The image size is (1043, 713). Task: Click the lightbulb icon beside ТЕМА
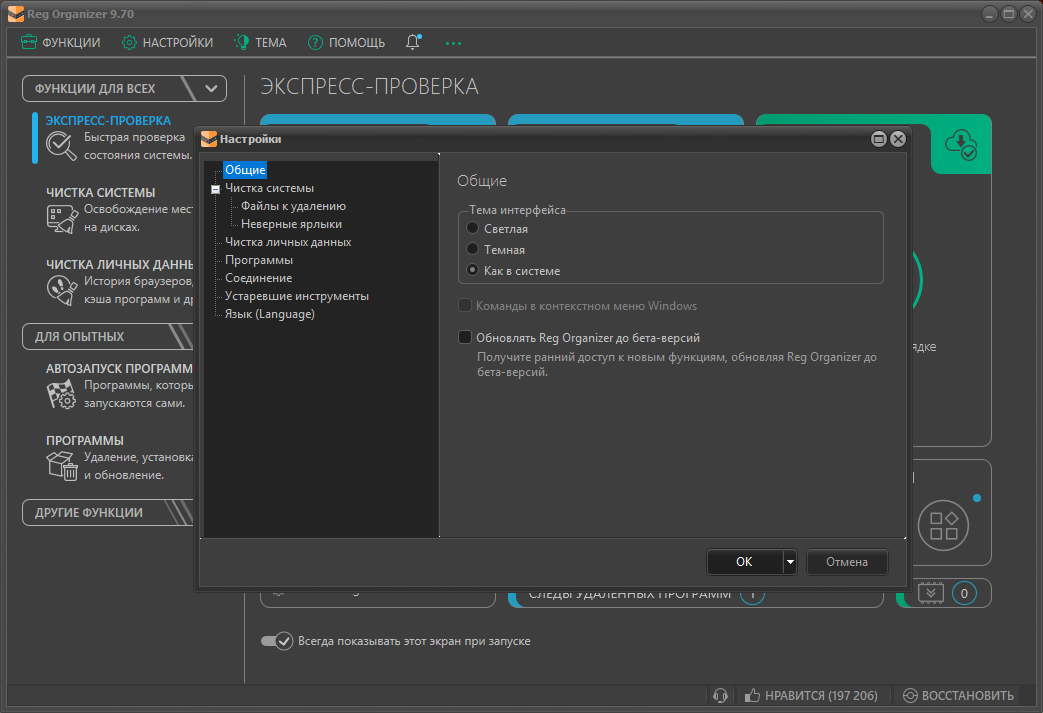241,42
